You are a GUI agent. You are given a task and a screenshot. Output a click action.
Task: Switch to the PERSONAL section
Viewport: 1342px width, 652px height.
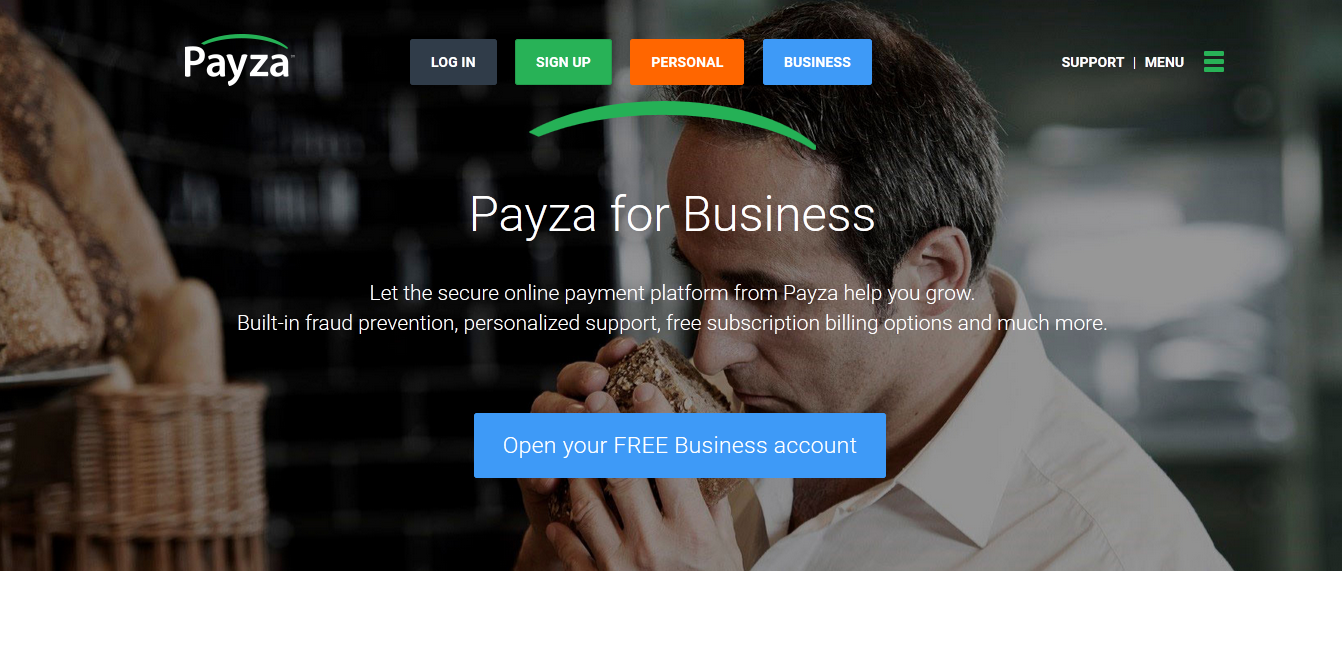pos(687,62)
